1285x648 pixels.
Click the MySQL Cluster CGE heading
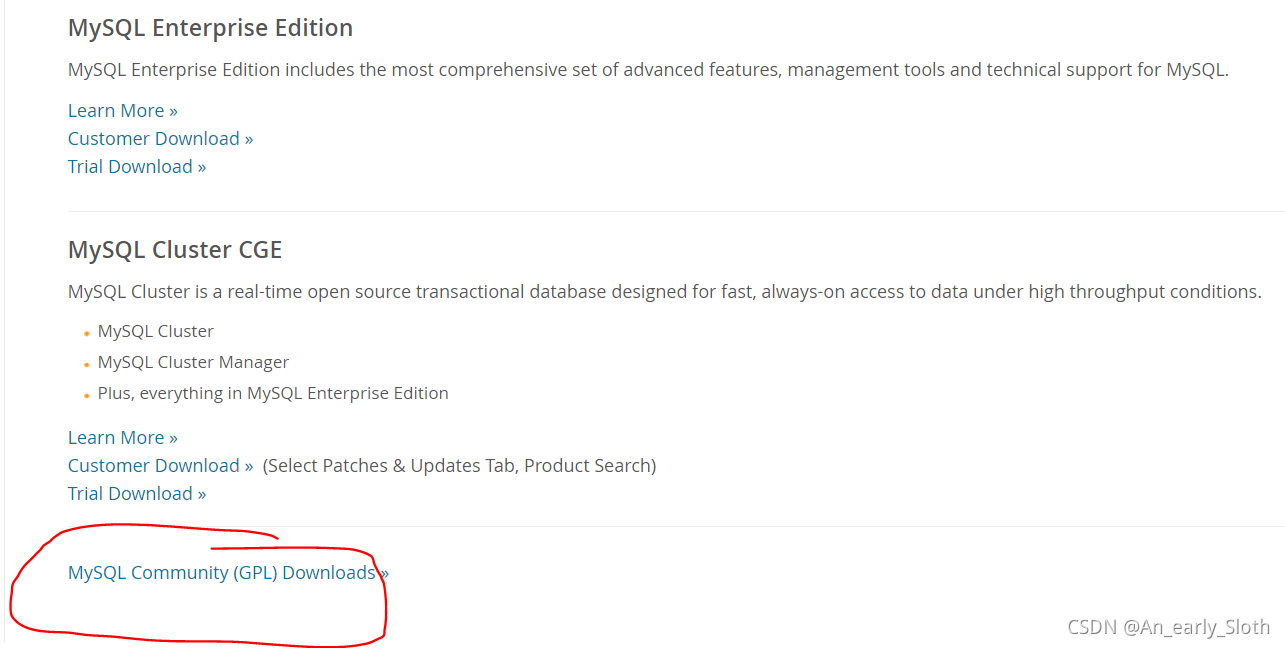(175, 249)
